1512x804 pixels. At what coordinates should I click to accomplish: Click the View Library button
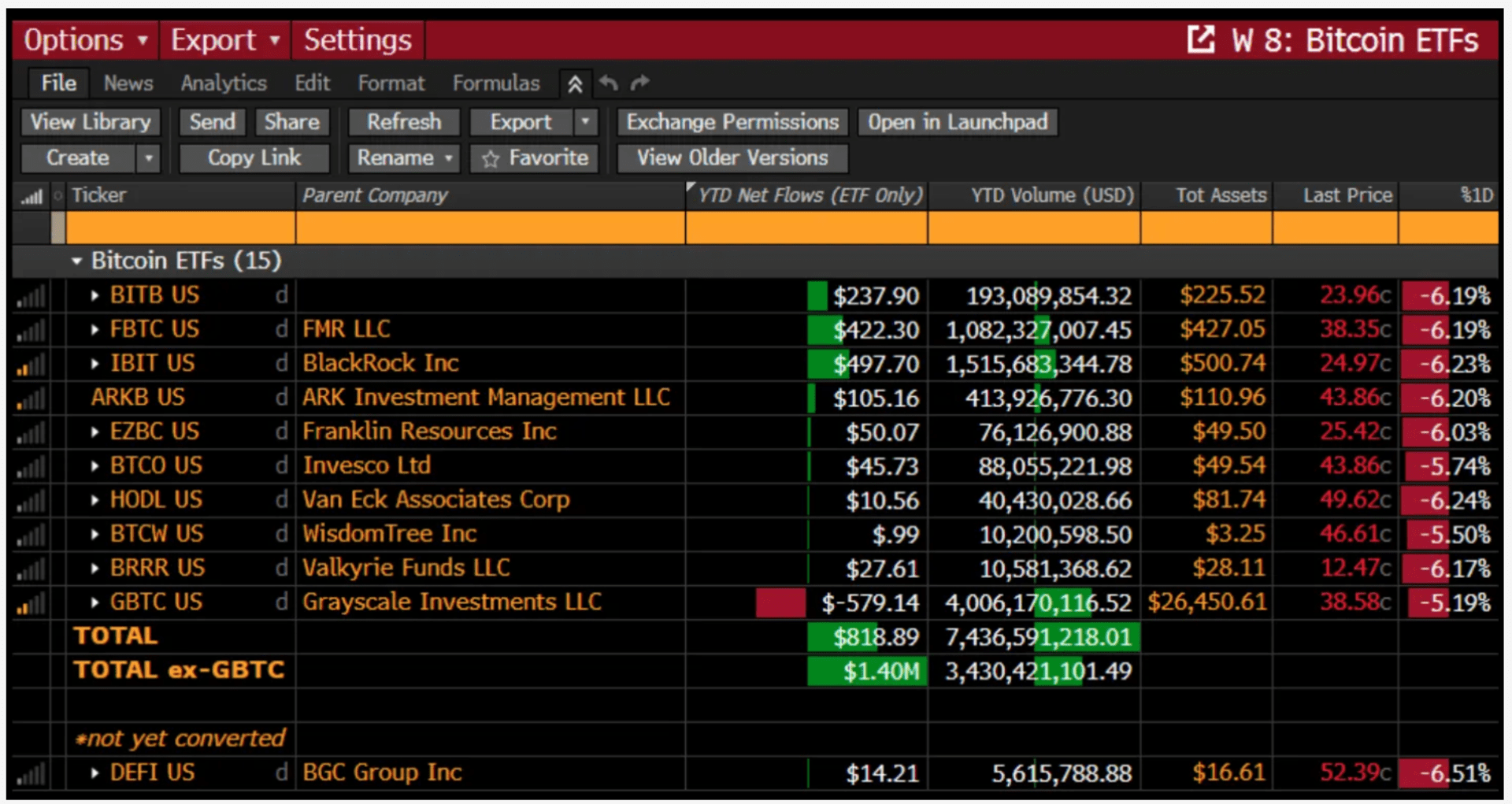[91, 122]
